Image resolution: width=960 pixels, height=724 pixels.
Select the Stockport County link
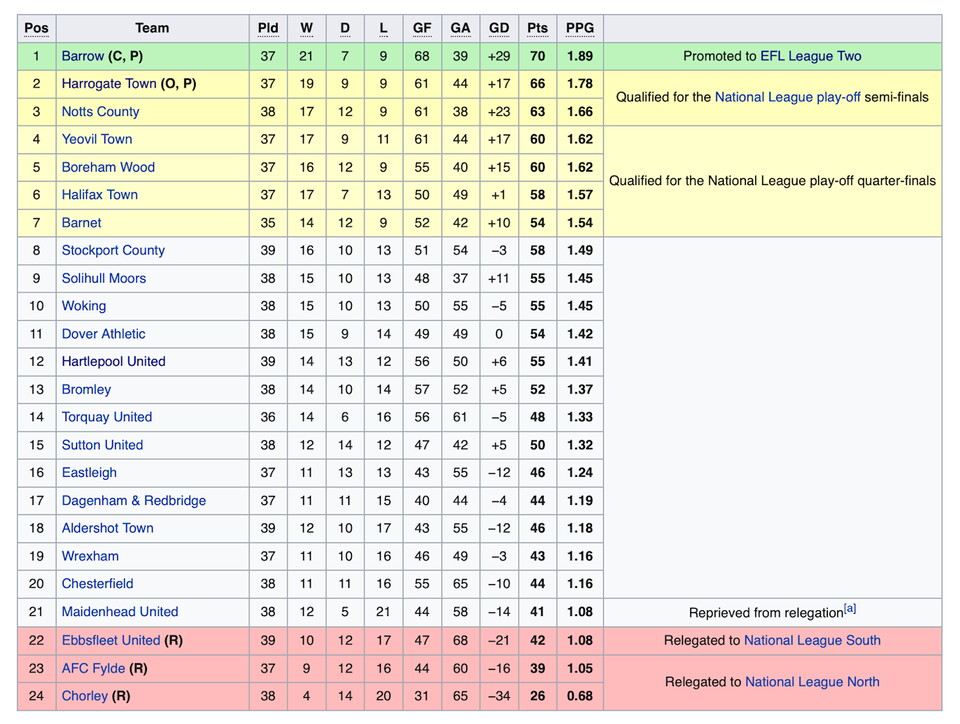(x=113, y=250)
